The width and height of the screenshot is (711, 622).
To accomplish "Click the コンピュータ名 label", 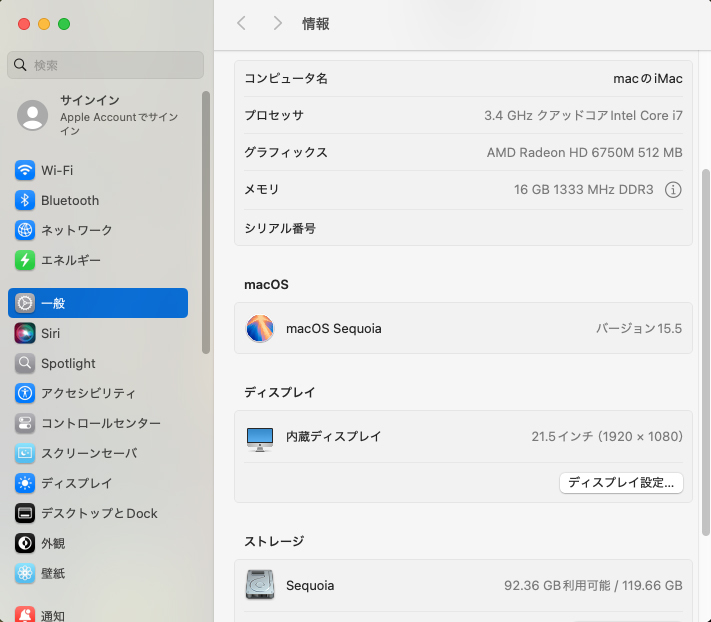I will [286, 78].
